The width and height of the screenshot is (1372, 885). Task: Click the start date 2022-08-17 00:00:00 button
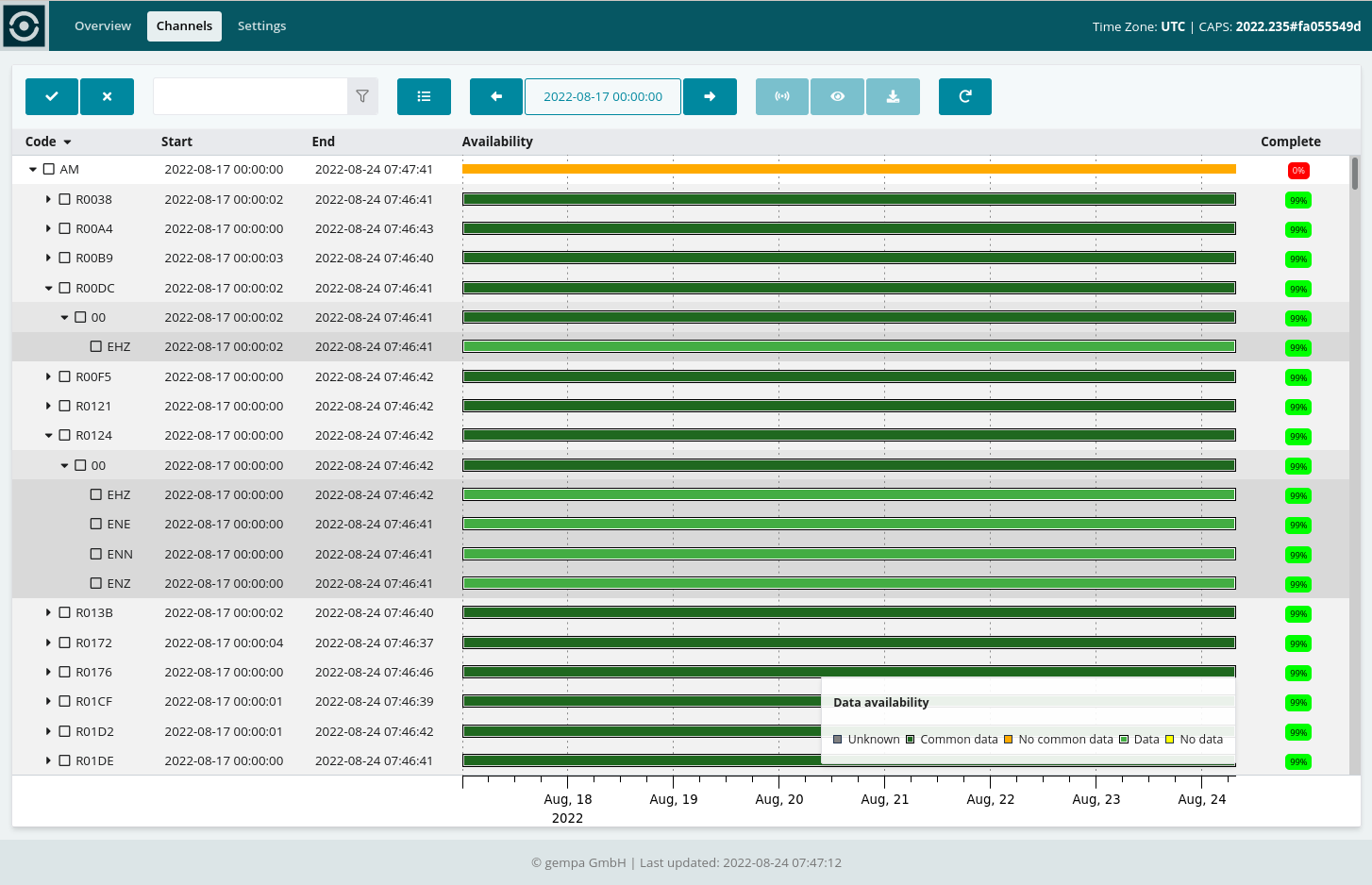[602, 96]
